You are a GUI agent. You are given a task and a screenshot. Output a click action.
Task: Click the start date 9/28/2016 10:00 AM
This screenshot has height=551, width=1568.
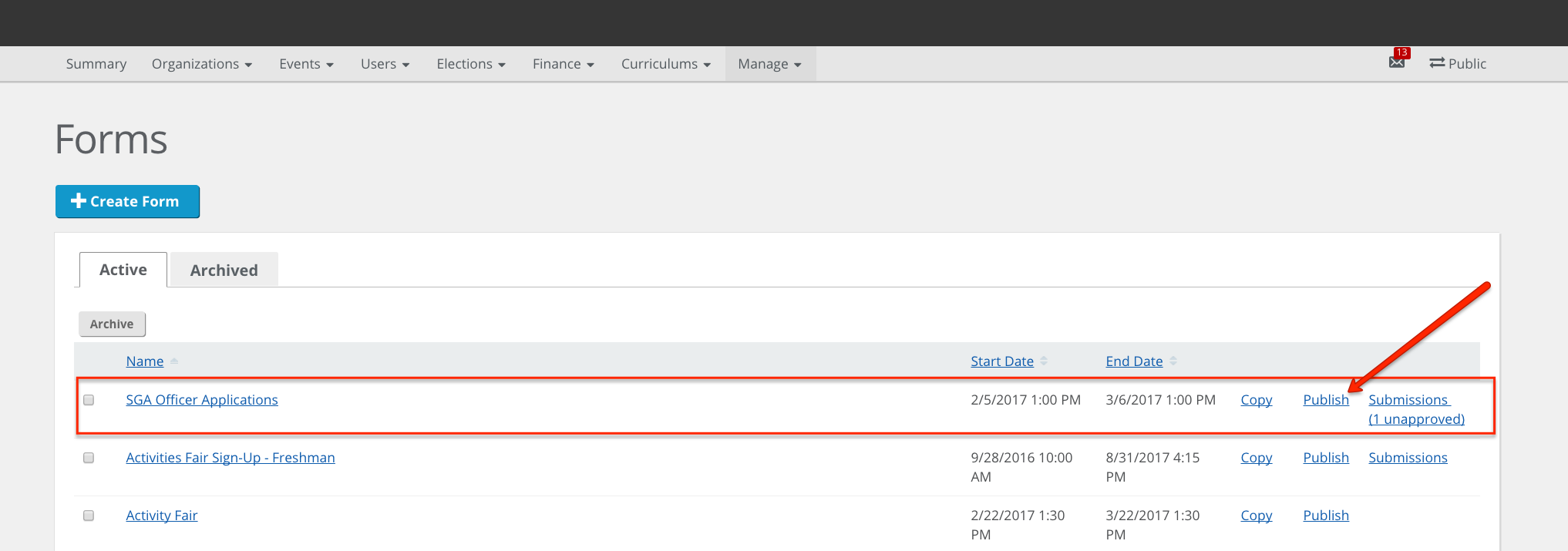point(1021,467)
